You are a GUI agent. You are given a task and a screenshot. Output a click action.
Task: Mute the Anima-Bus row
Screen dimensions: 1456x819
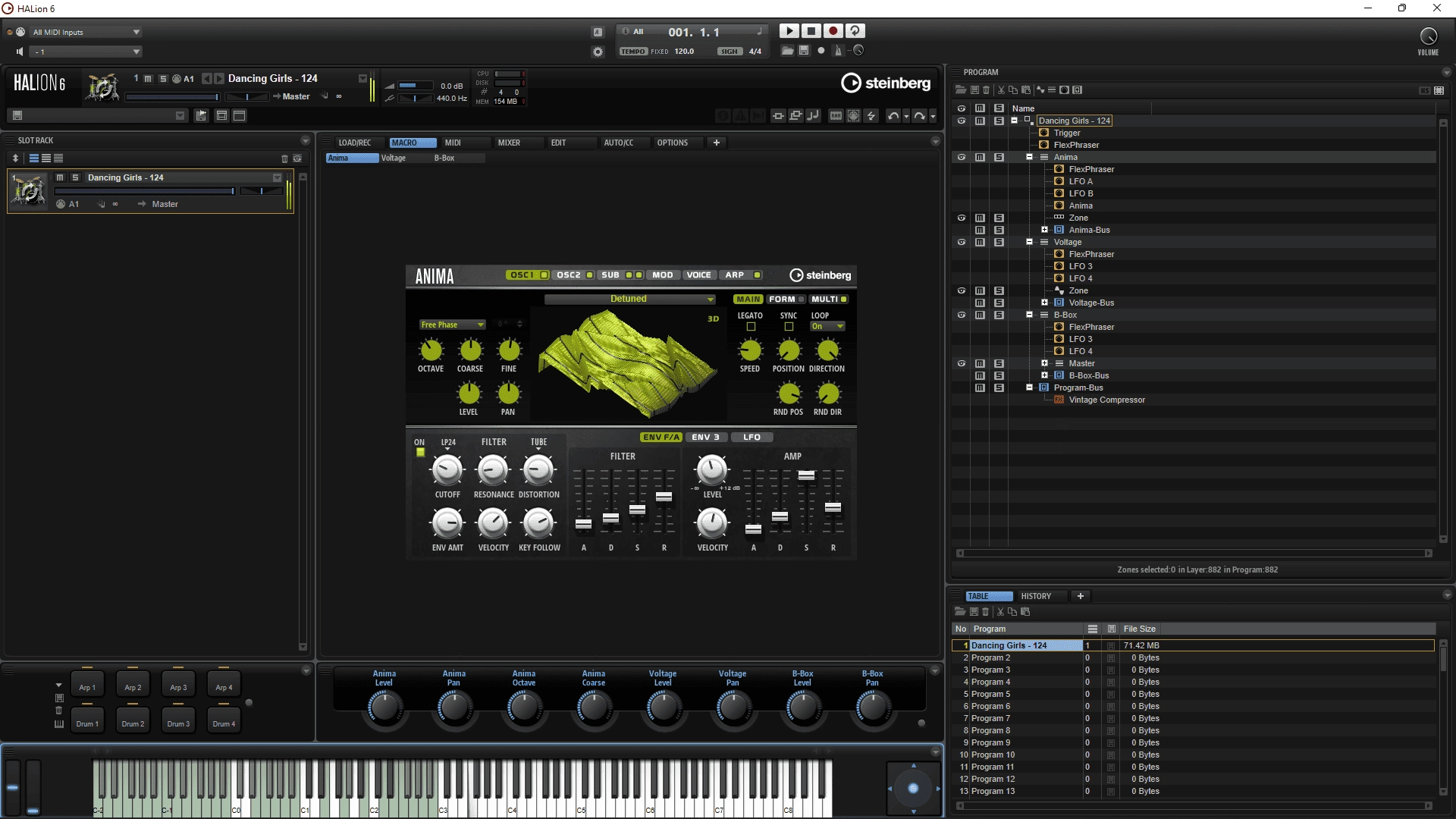(x=980, y=230)
